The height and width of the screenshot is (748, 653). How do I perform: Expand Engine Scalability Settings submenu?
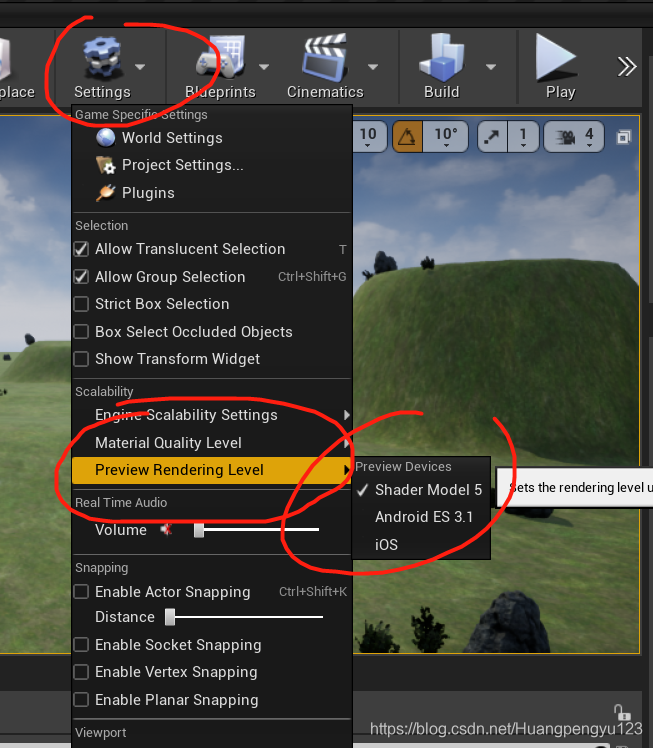212,415
